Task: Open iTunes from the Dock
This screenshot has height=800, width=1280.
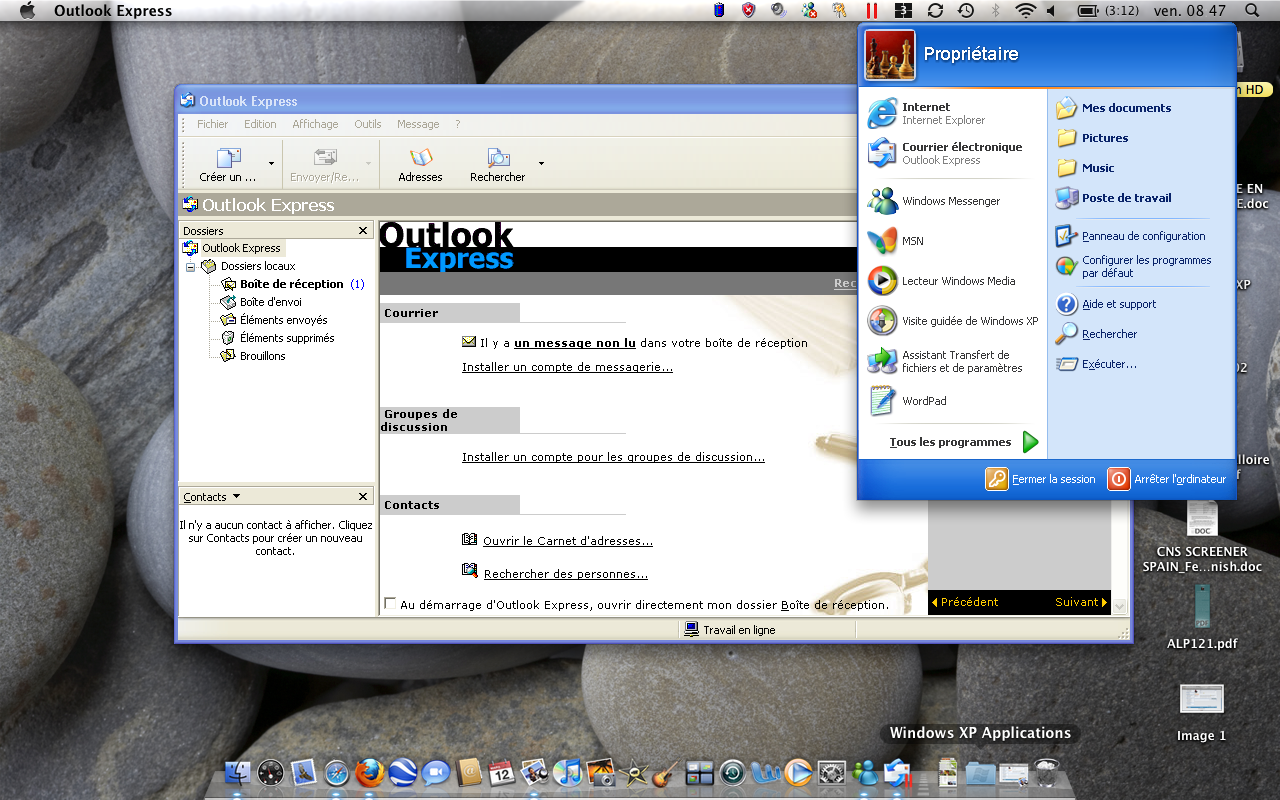Action: click(x=567, y=773)
